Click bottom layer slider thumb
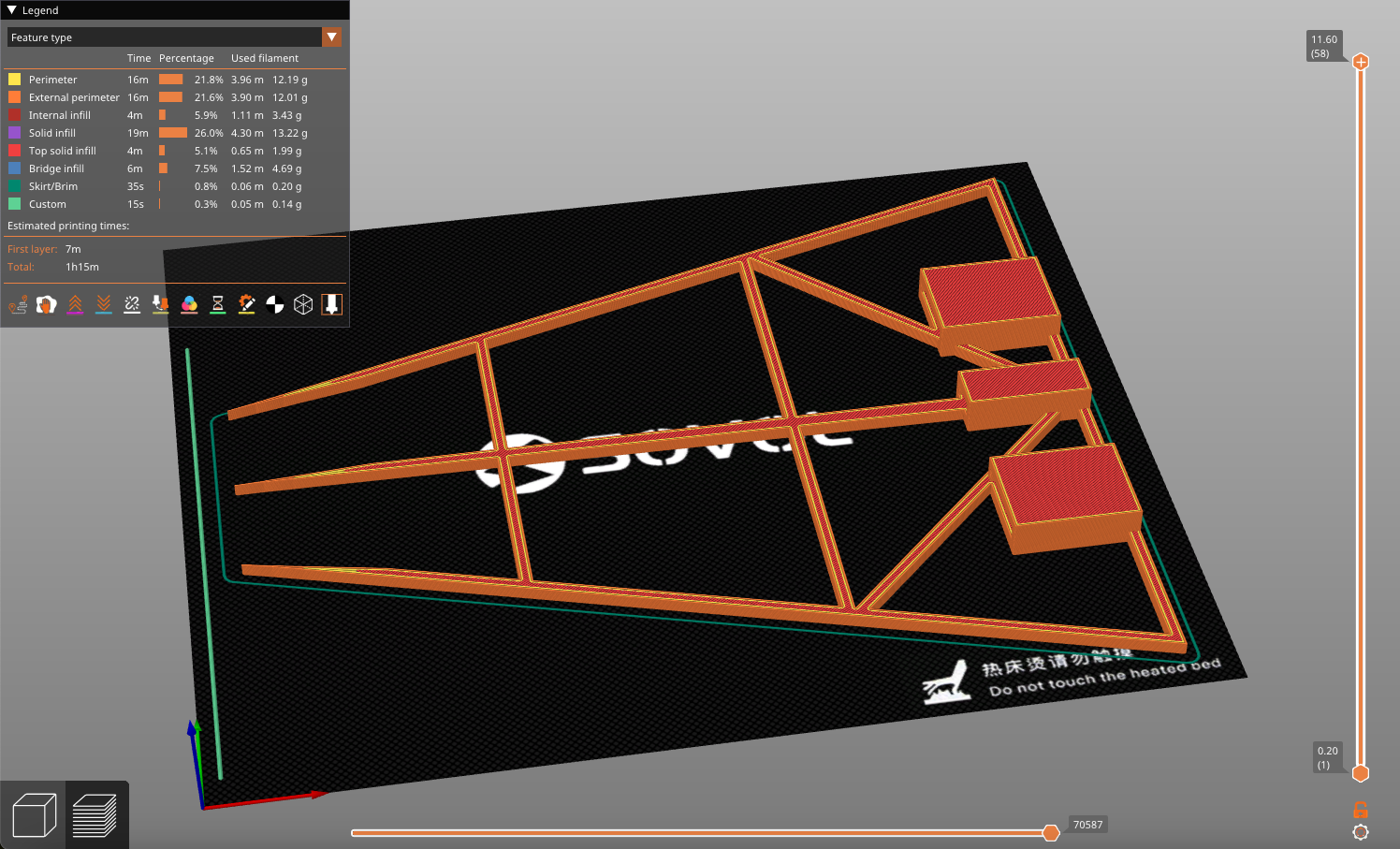 pyautogui.click(x=1361, y=773)
